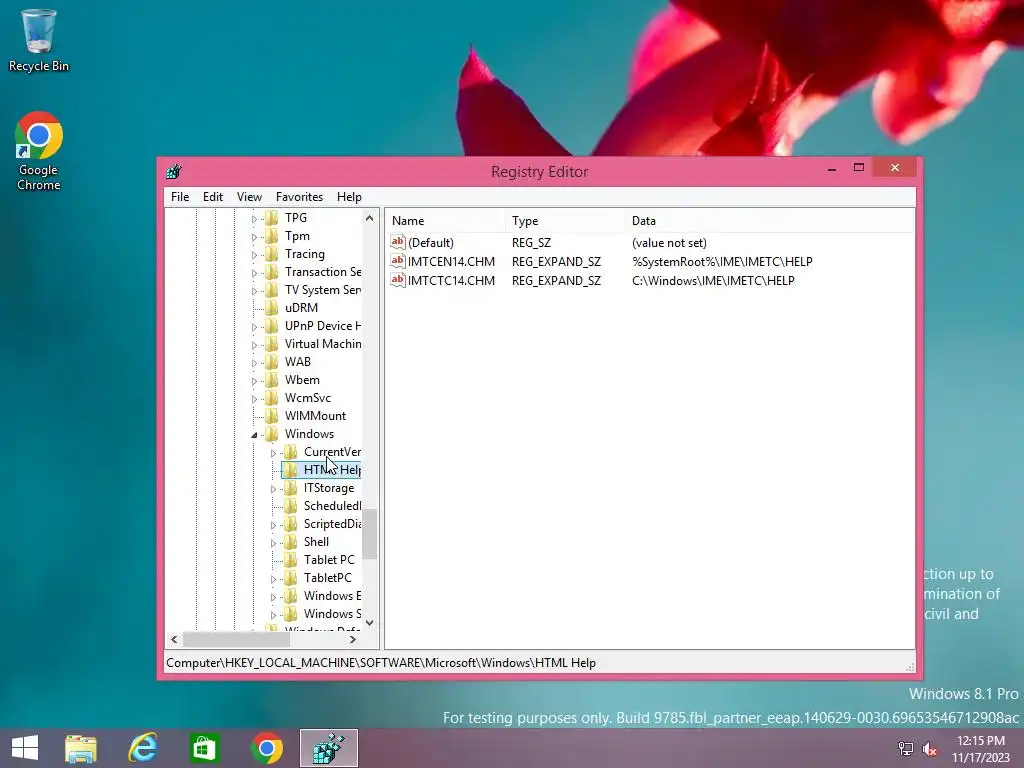Open the Windows Start button
This screenshot has height=768, width=1024.
[25, 748]
